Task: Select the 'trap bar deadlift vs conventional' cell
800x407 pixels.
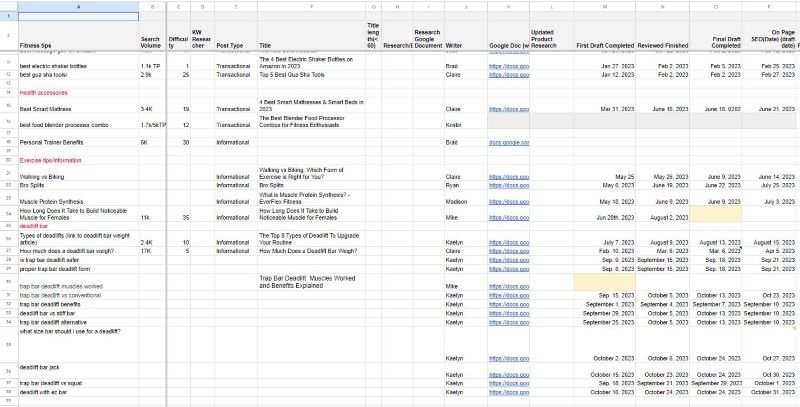Action: (79, 295)
